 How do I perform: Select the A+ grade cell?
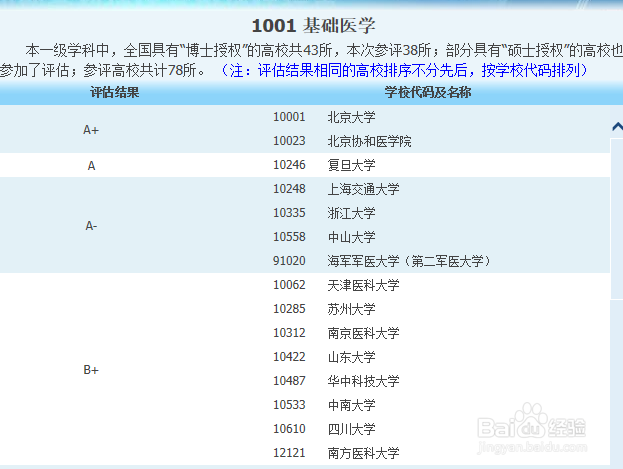tap(91, 130)
